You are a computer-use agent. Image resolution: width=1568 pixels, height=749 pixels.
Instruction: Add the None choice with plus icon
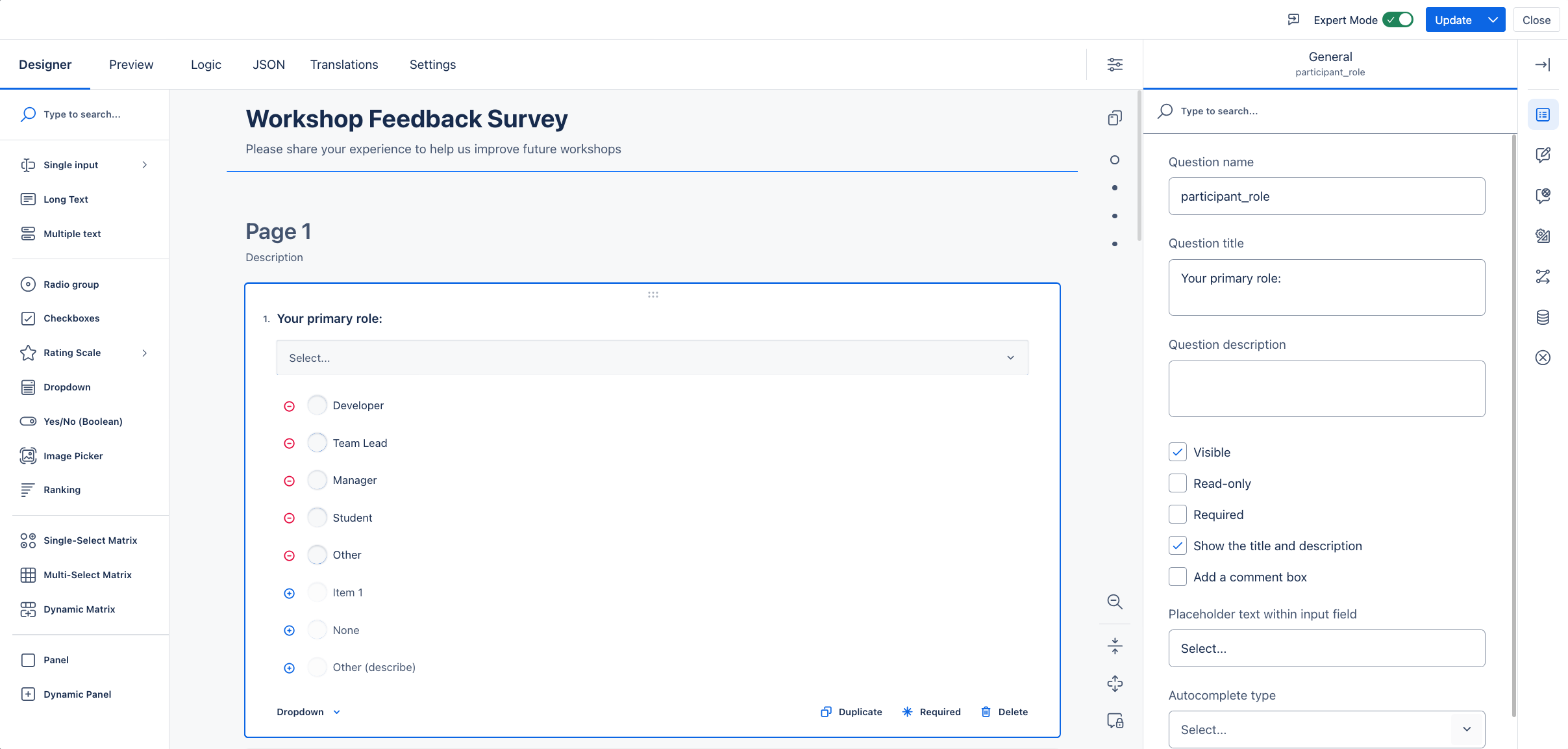(x=290, y=630)
